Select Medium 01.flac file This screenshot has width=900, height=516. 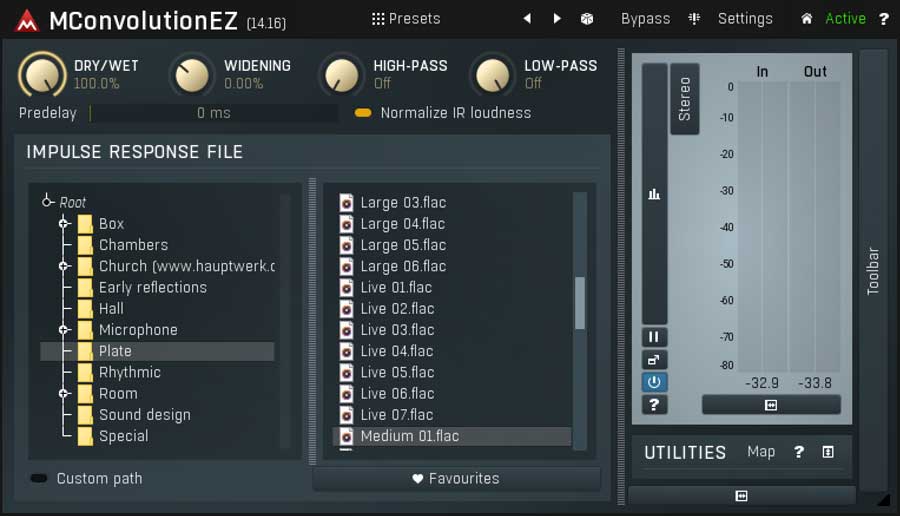tap(452, 436)
